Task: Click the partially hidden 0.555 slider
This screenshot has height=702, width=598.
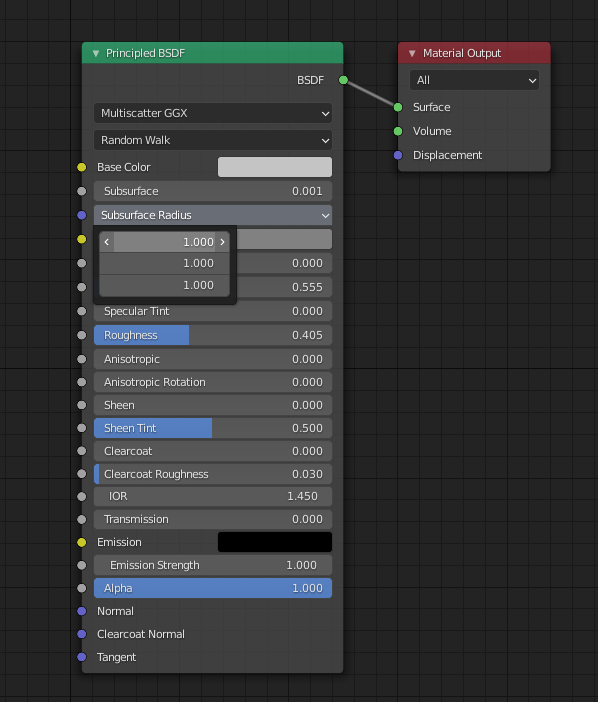Action: point(284,287)
